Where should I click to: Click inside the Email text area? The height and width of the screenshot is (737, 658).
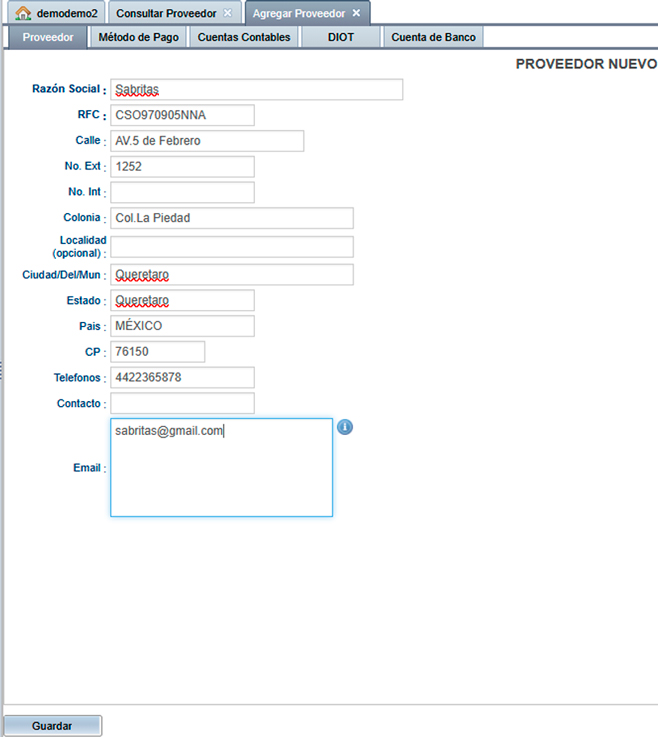(221, 475)
